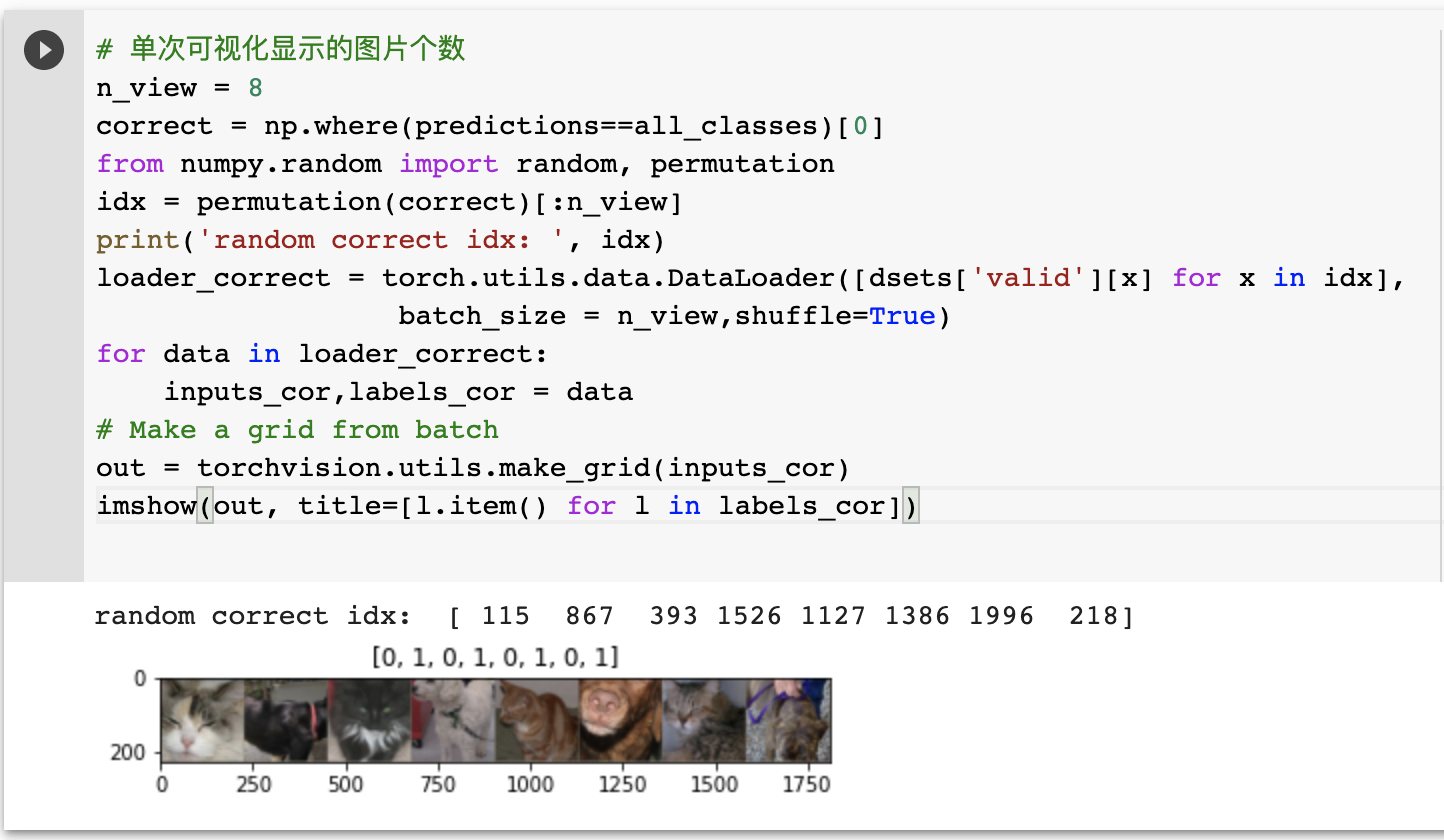Click the 'correct = np.where' code line

[490, 126]
